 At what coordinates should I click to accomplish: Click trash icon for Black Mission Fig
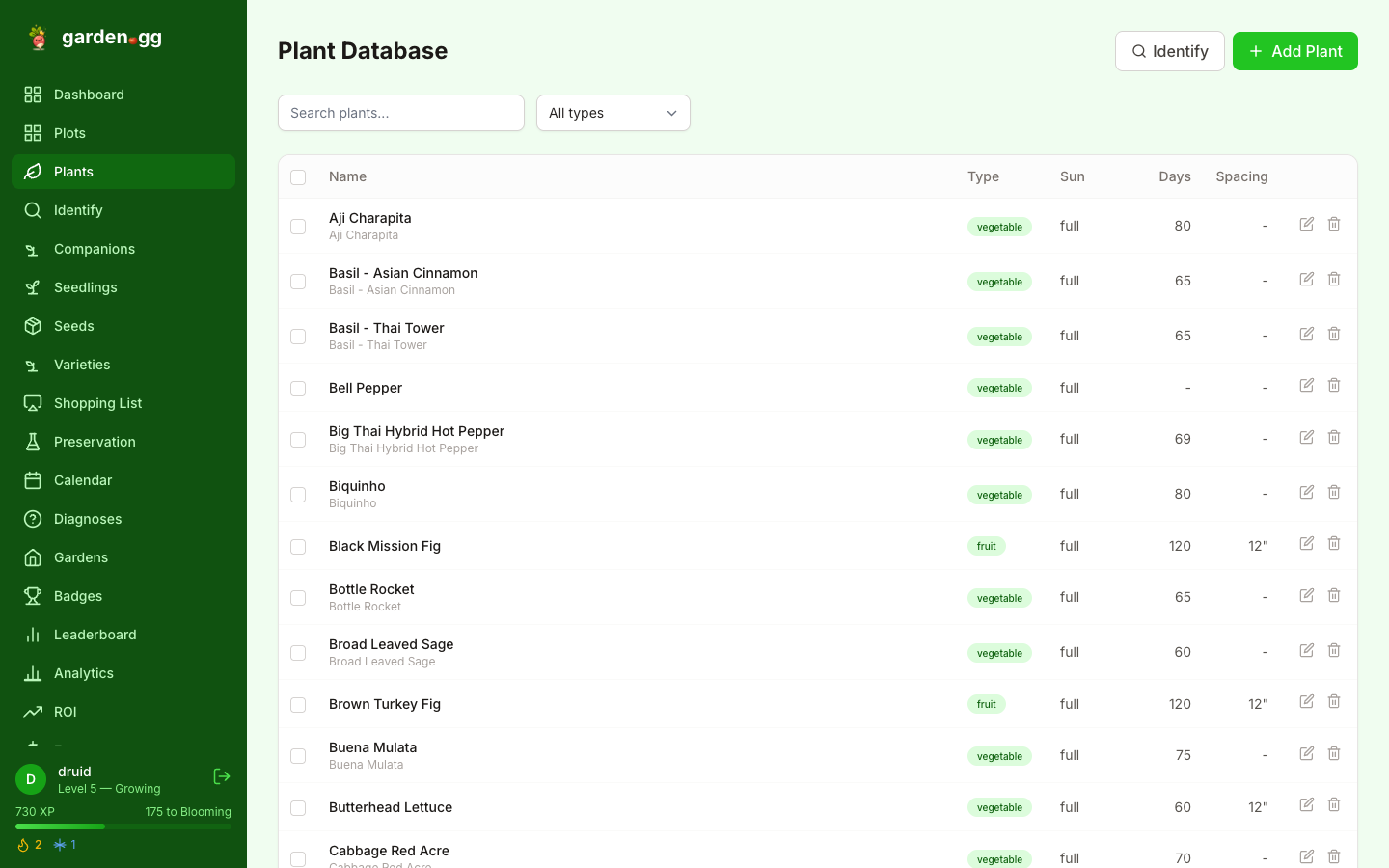[x=1334, y=543]
